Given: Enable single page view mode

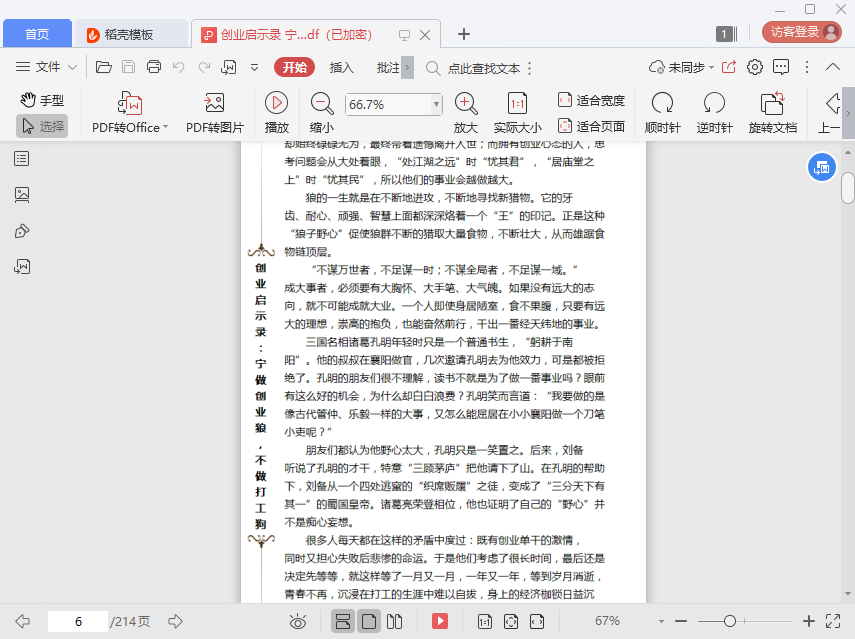Looking at the screenshot, I should click(x=369, y=622).
